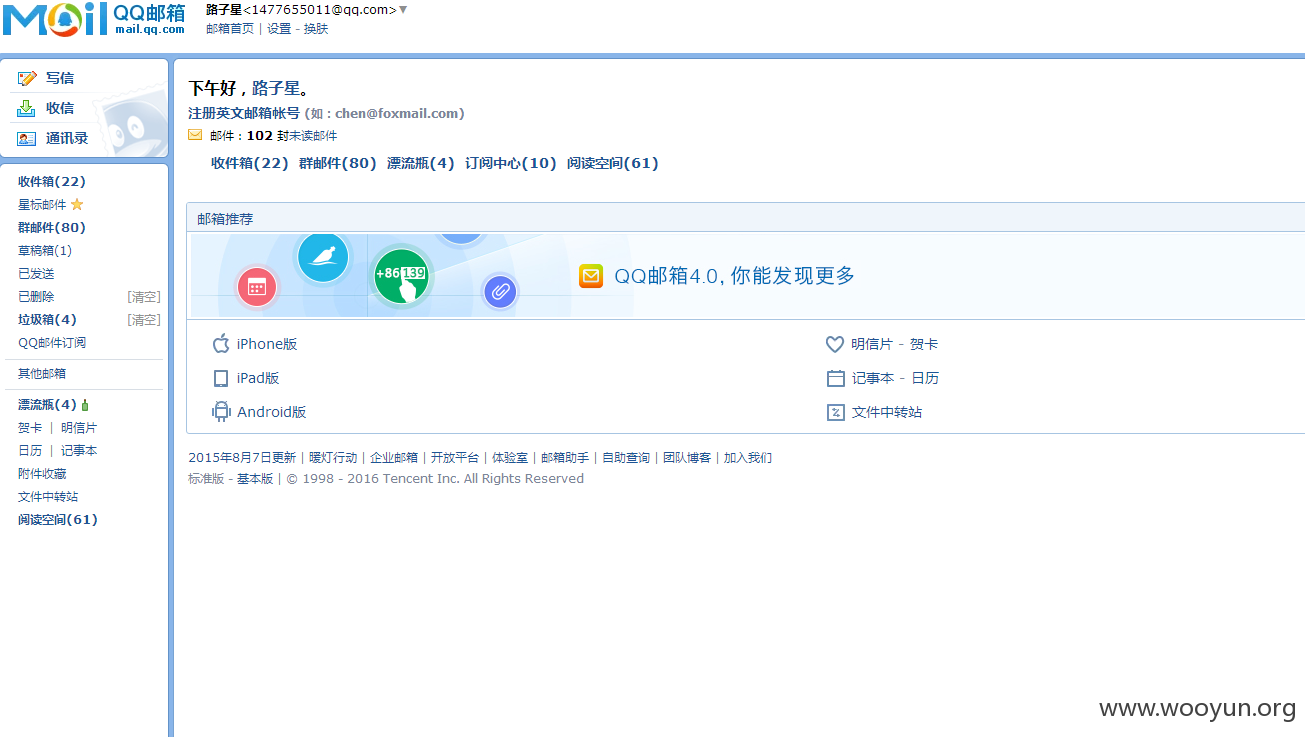Click 注册英文邮箱帐号 link

(244, 113)
